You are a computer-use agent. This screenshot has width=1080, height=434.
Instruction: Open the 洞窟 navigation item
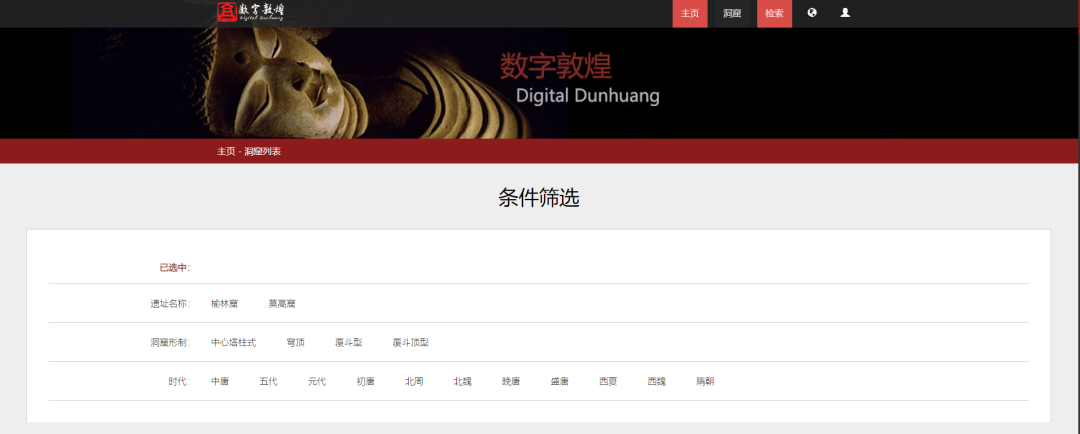click(732, 14)
